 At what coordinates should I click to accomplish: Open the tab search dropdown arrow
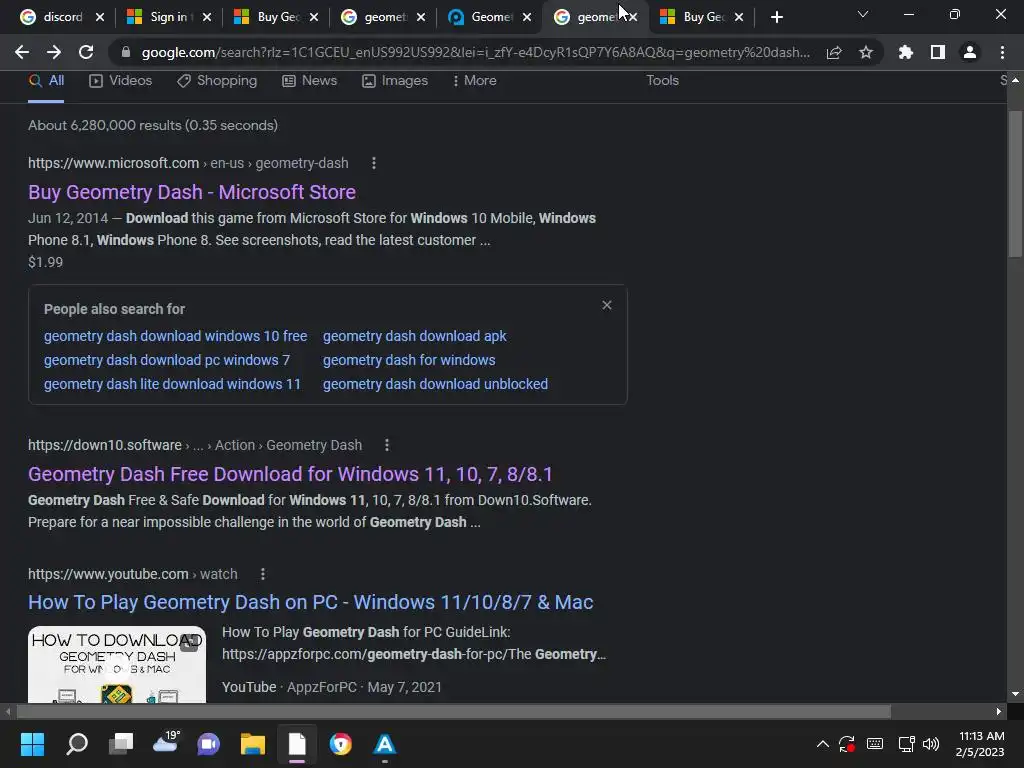863,14
